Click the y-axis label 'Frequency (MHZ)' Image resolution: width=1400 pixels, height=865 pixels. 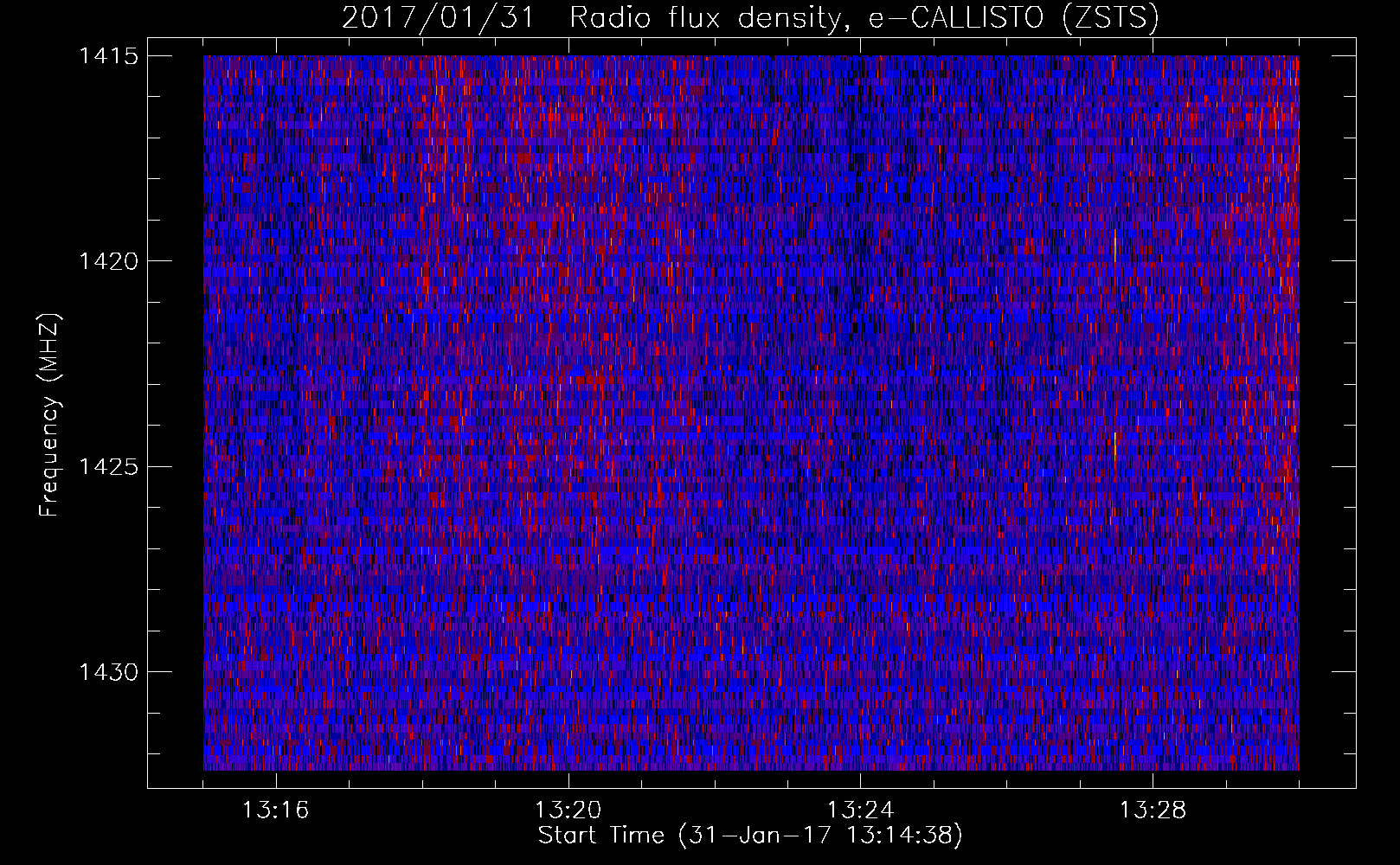point(50,414)
